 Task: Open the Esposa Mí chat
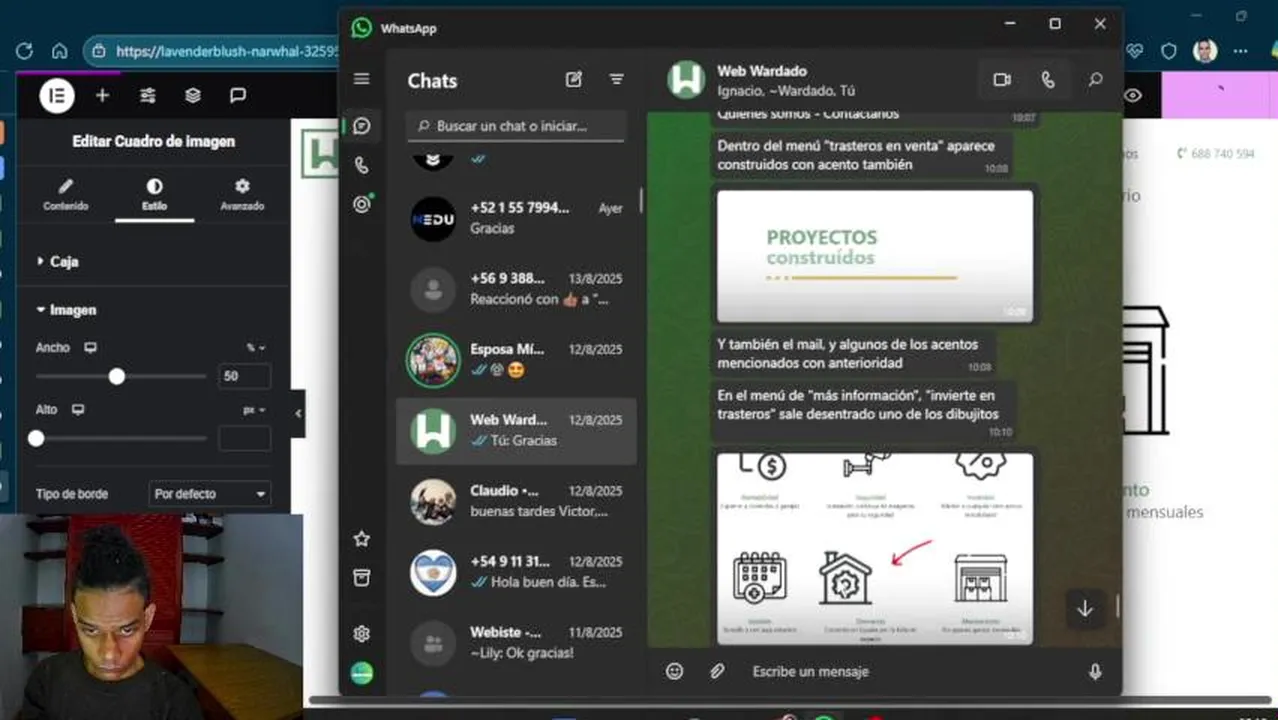516,359
